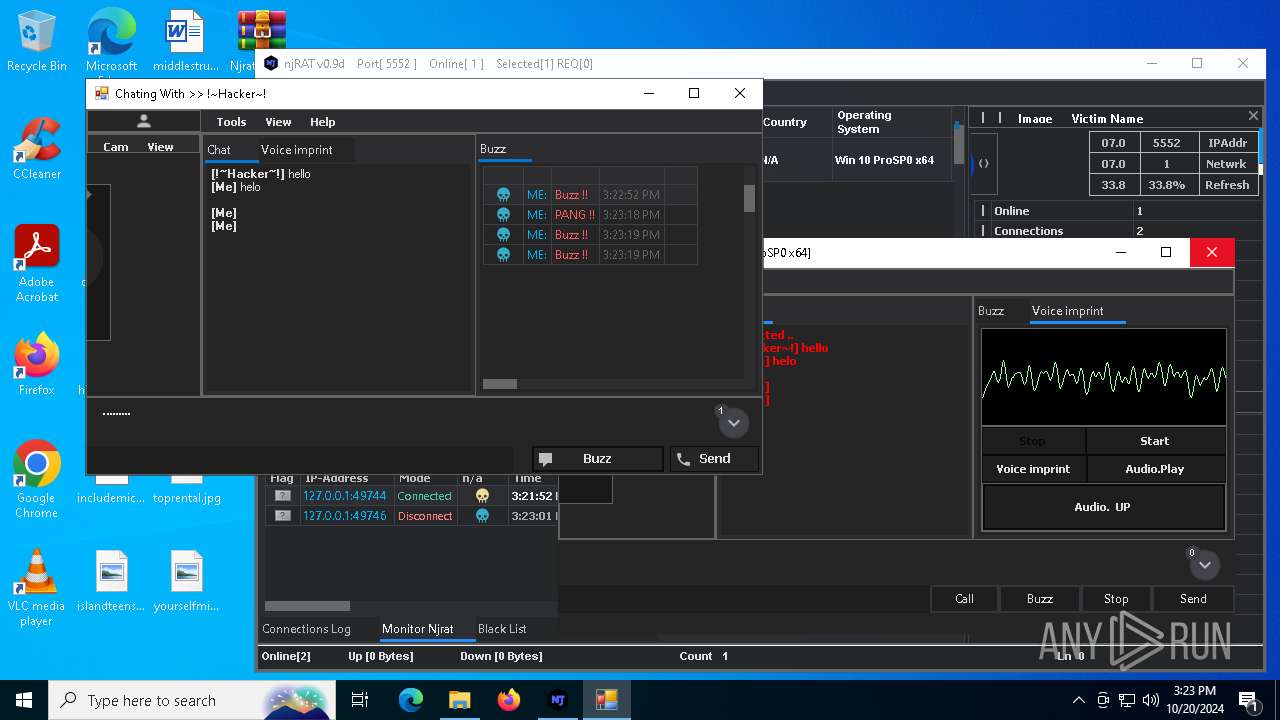1280x720 pixels.
Task: Select the View tab next to Cam
Action: point(160,147)
